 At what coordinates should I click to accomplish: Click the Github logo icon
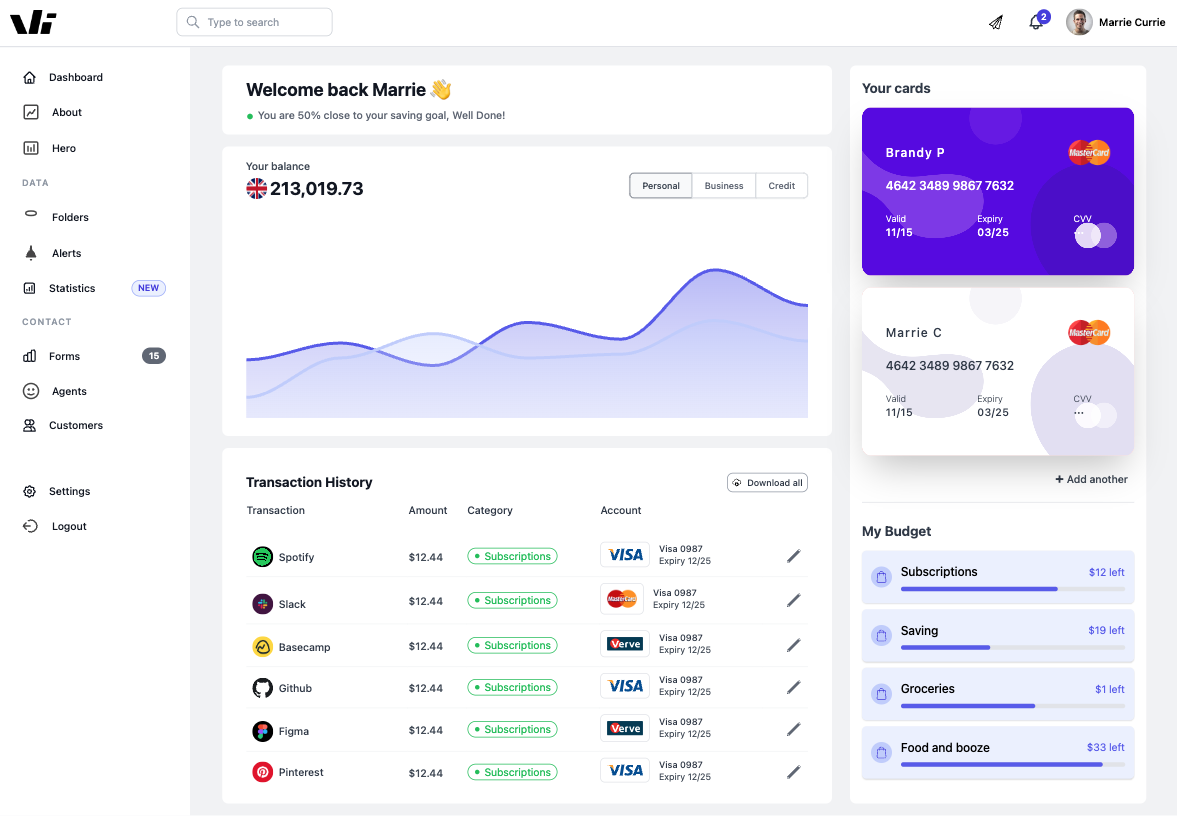[x=263, y=688]
